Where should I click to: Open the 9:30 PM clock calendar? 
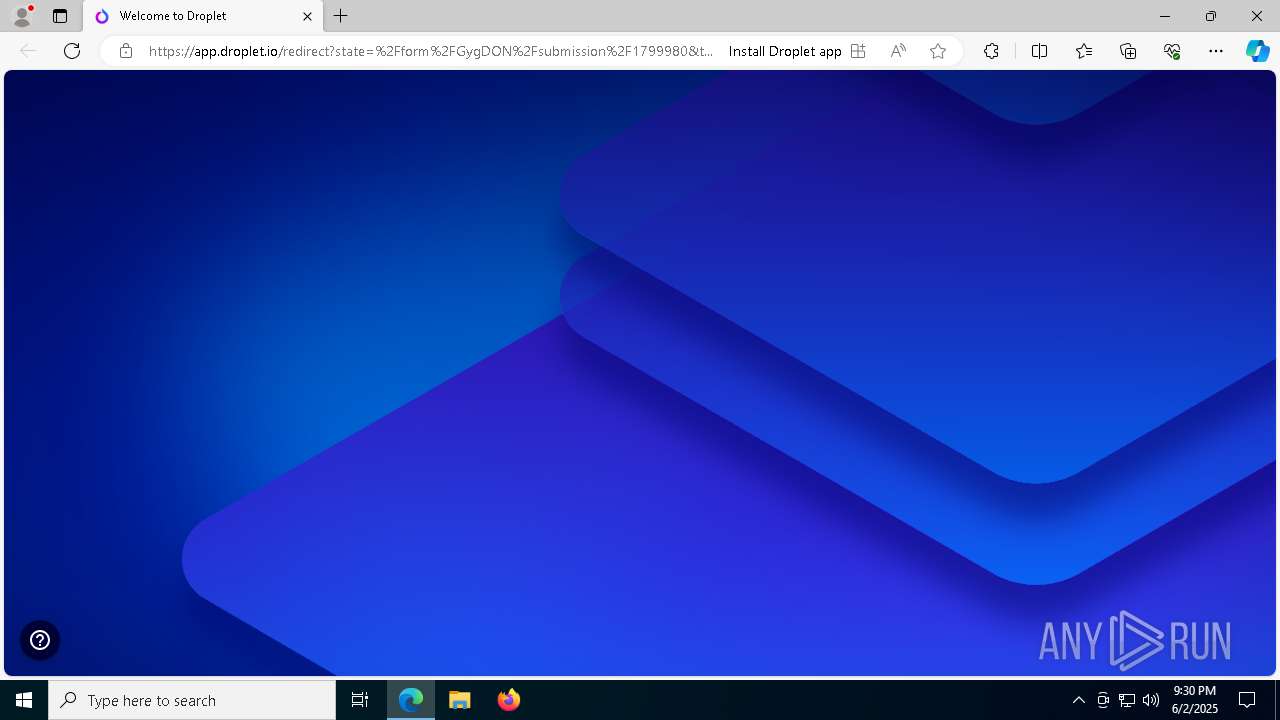click(1195, 700)
